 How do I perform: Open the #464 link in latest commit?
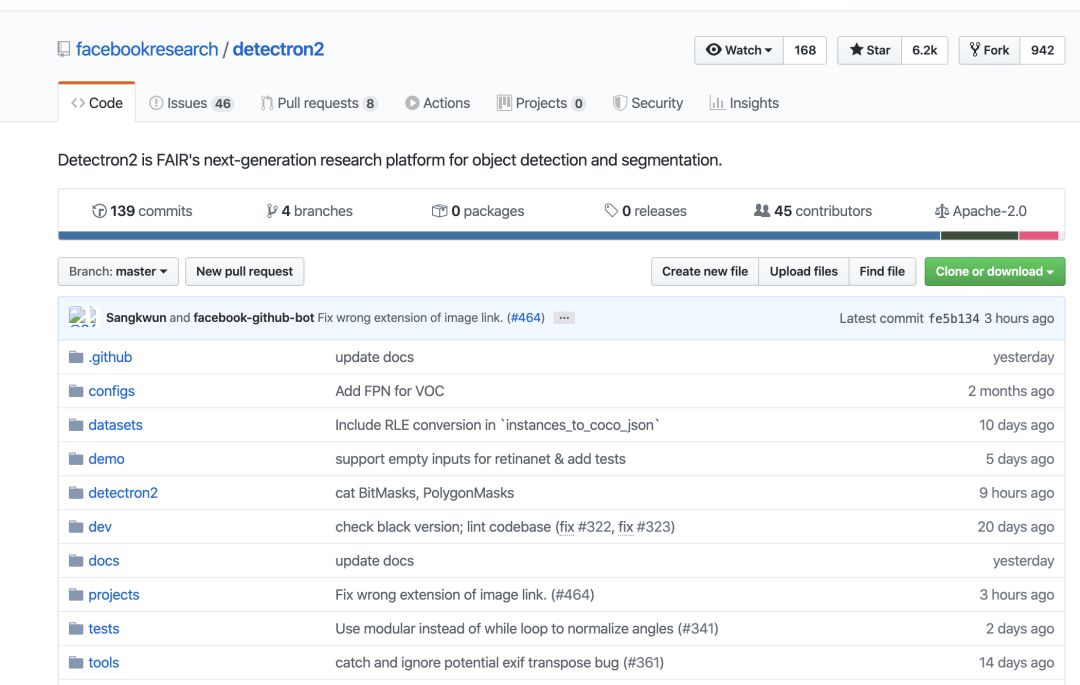(526, 317)
